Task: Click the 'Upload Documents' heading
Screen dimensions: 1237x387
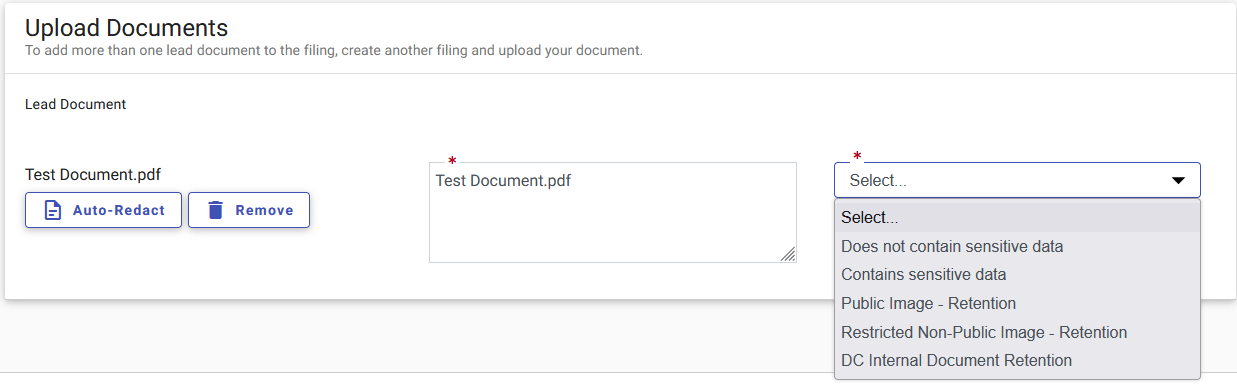Action: [127, 28]
